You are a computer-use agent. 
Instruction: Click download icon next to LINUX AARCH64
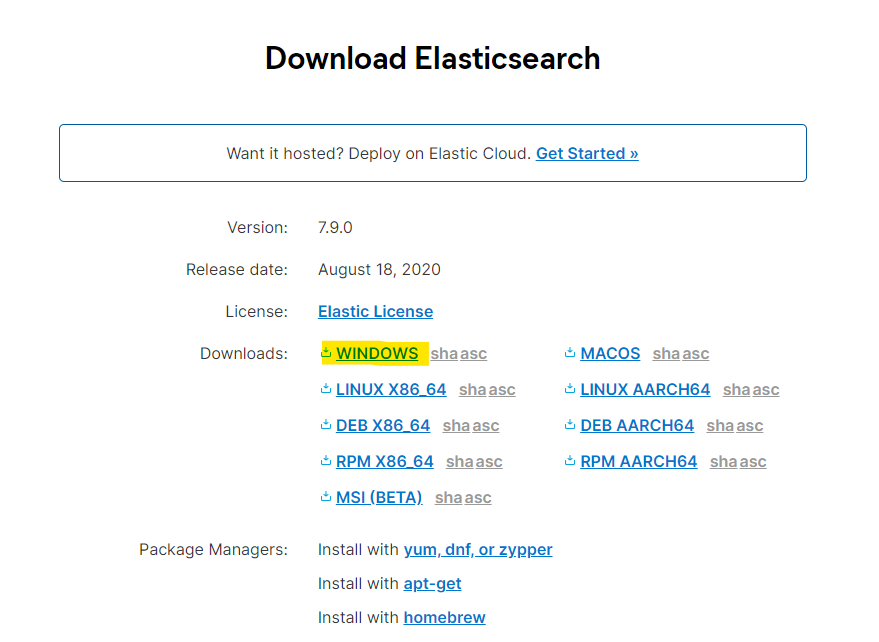570,389
